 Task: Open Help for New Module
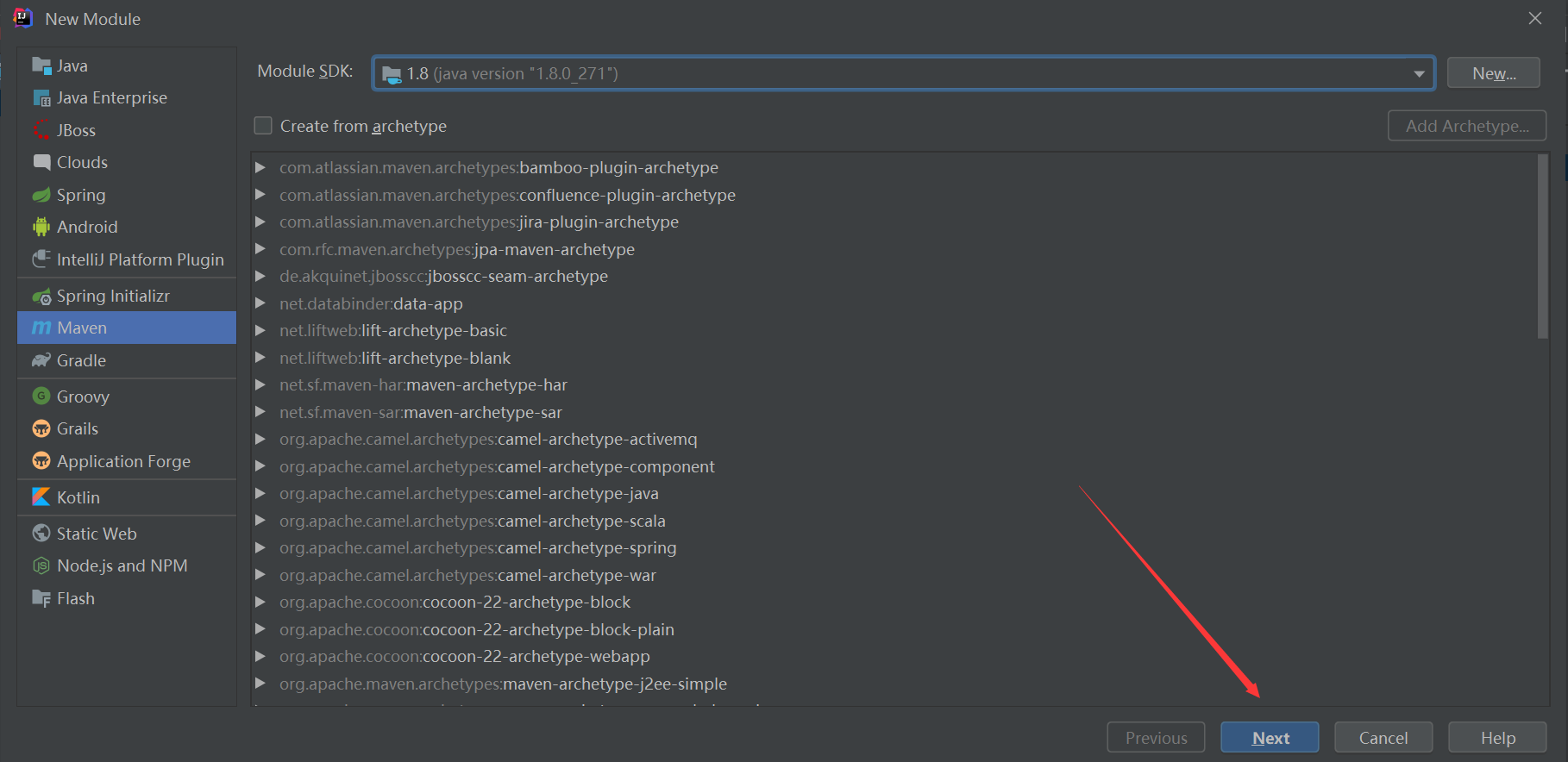point(1497,738)
